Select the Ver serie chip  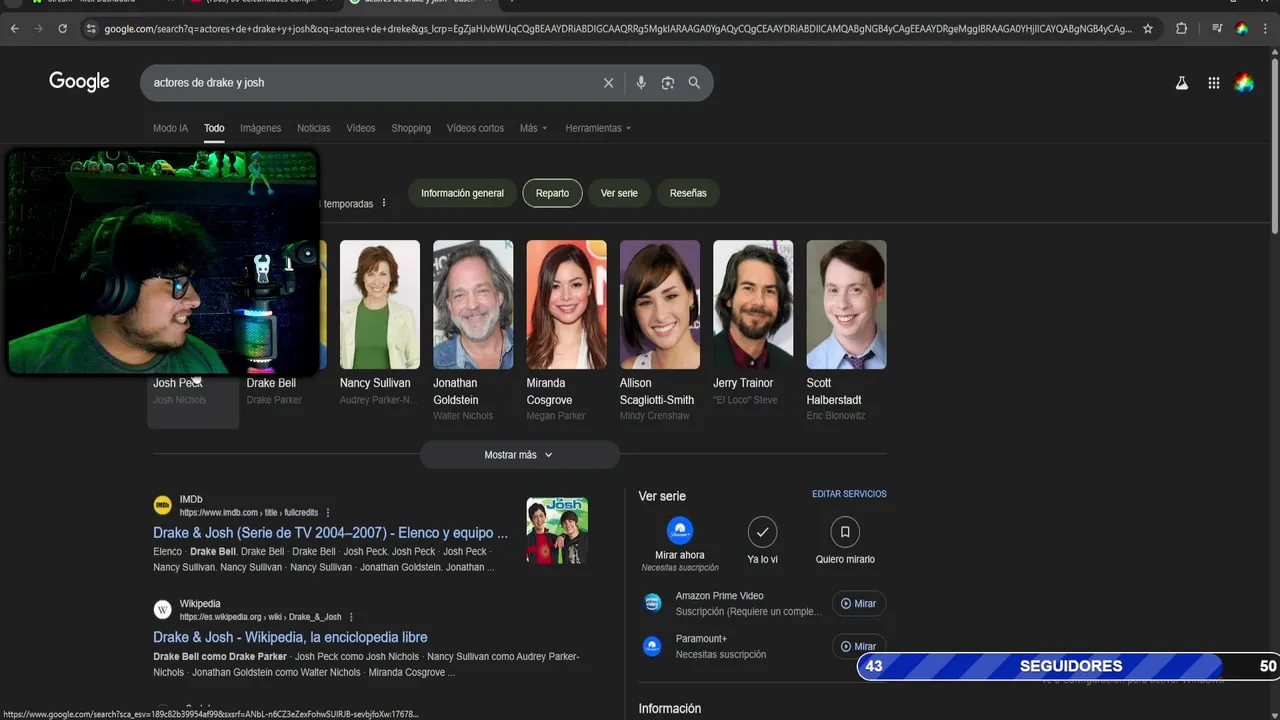(619, 193)
